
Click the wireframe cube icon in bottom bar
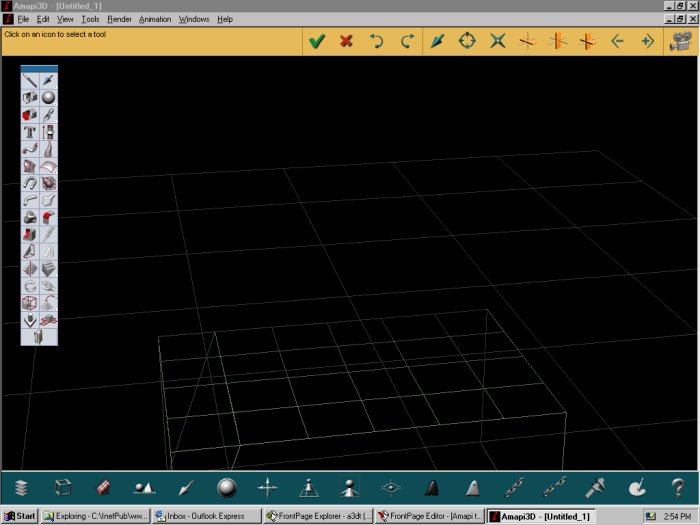[62, 488]
